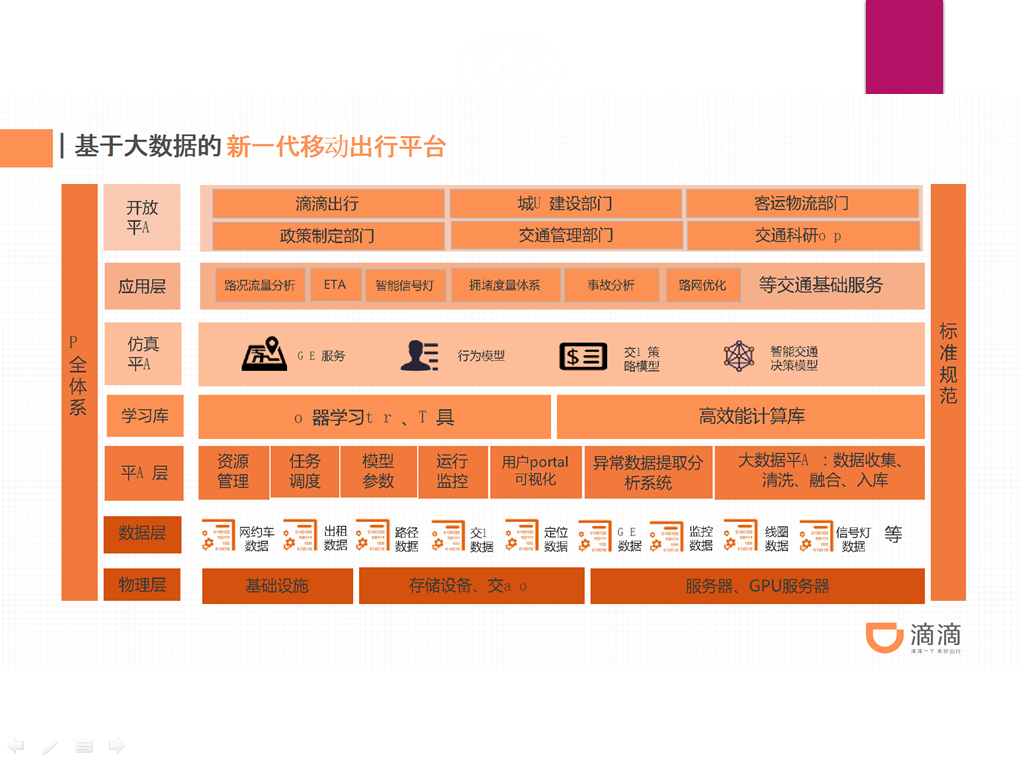Image resolution: width=1021 pixels, height=766 pixels.
Task: Click the 行为模型 label
Action: pyautogui.click(x=481, y=356)
